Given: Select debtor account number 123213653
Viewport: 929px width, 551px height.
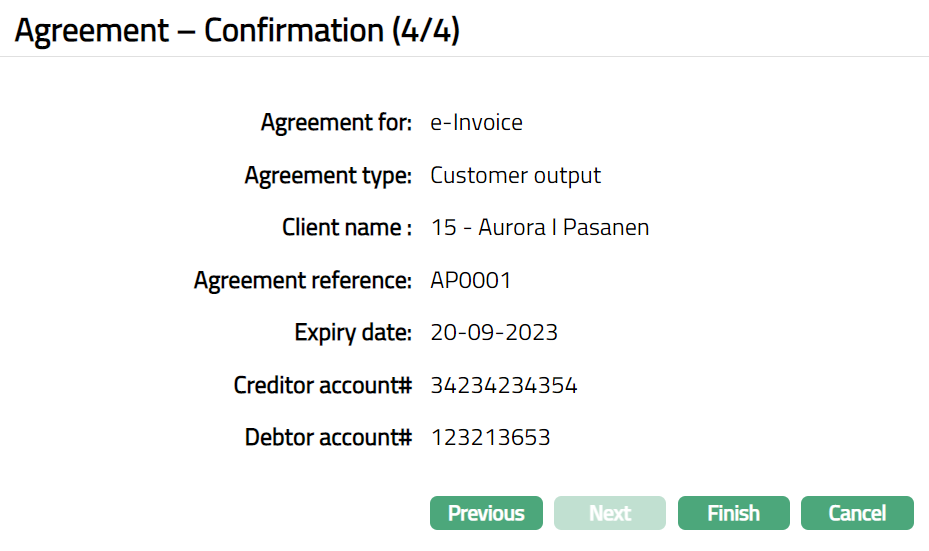Looking at the screenshot, I should (490, 438).
